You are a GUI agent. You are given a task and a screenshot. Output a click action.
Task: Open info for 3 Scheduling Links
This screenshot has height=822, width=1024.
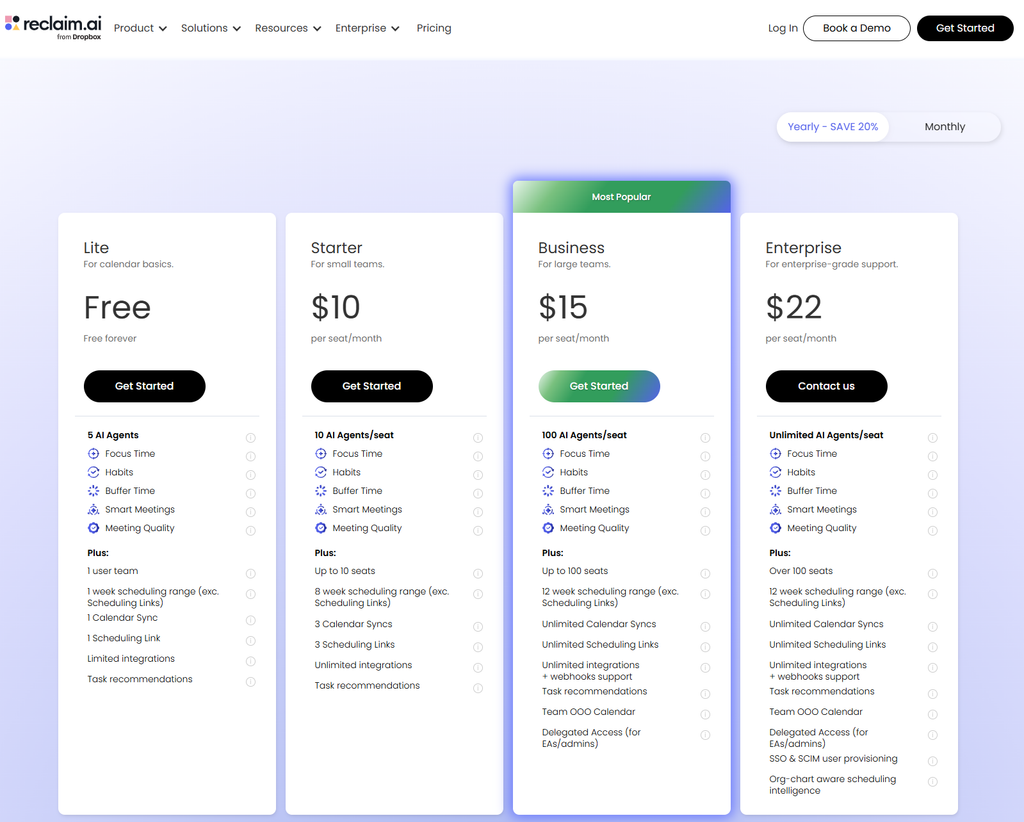click(478, 647)
